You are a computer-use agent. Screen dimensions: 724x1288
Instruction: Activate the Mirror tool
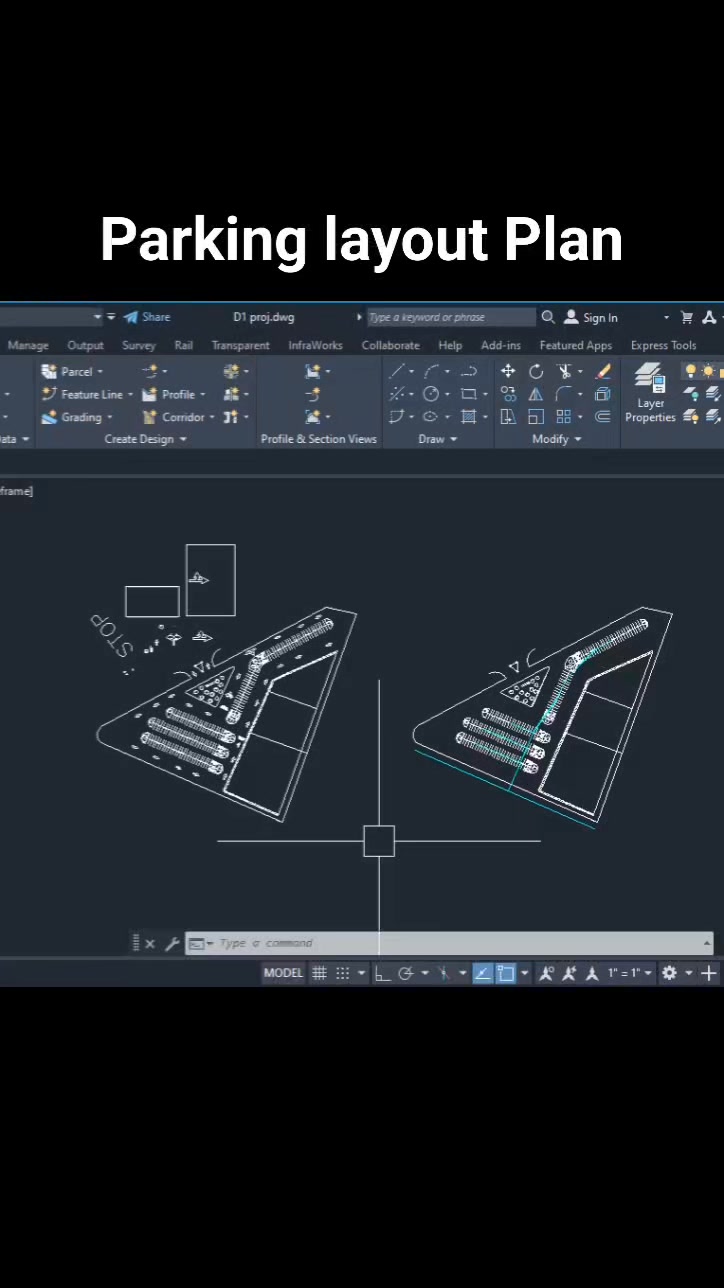(536, 394)
